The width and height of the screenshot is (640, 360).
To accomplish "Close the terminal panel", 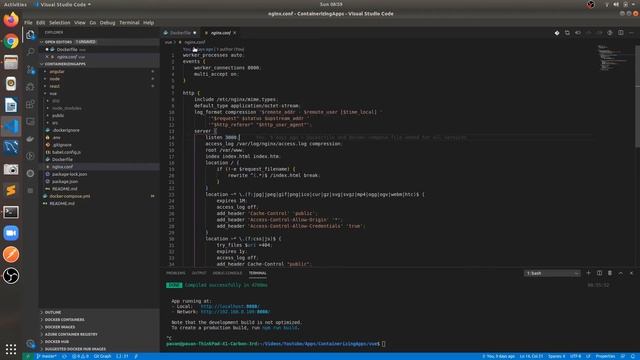I will pos(631,273).
